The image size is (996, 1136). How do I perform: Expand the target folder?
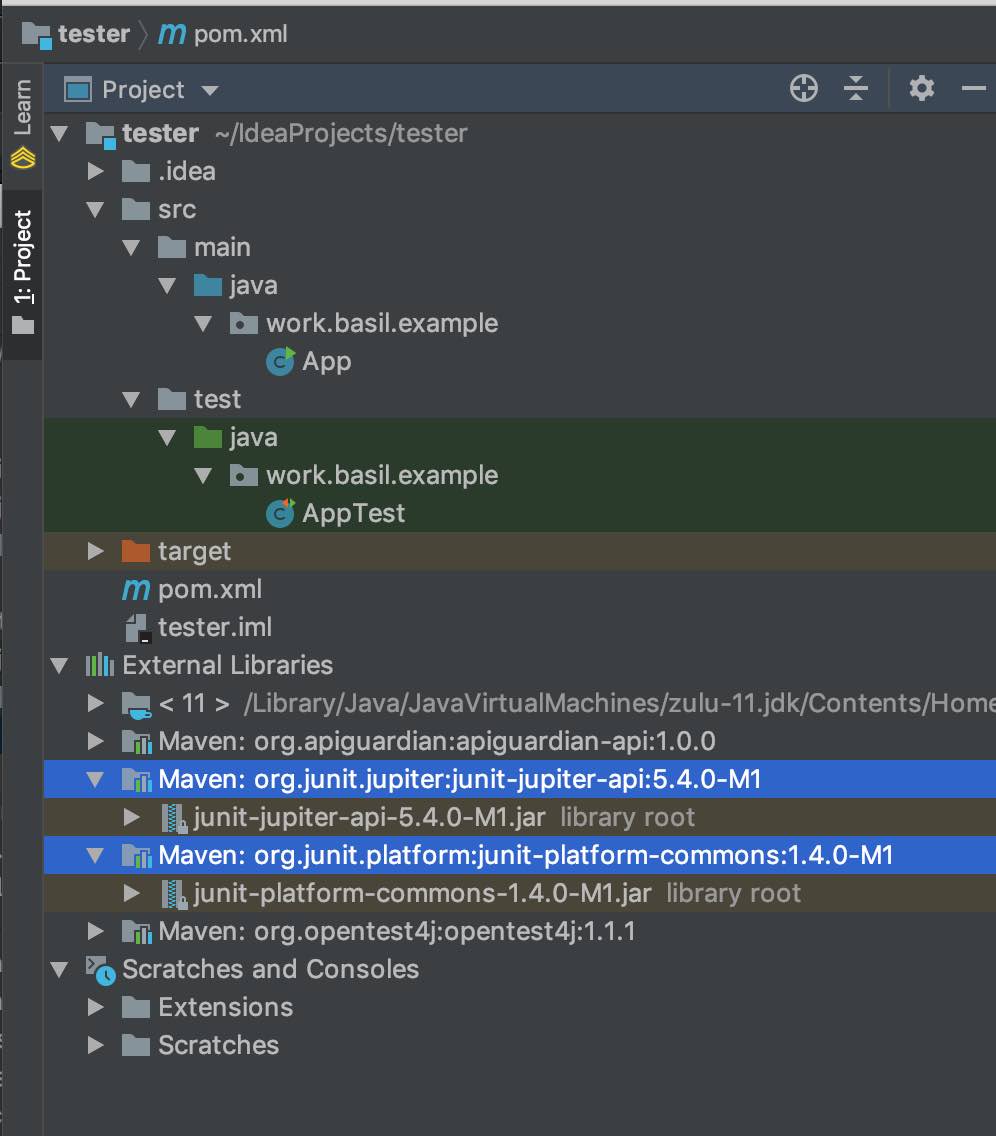[x=94, y=551]
